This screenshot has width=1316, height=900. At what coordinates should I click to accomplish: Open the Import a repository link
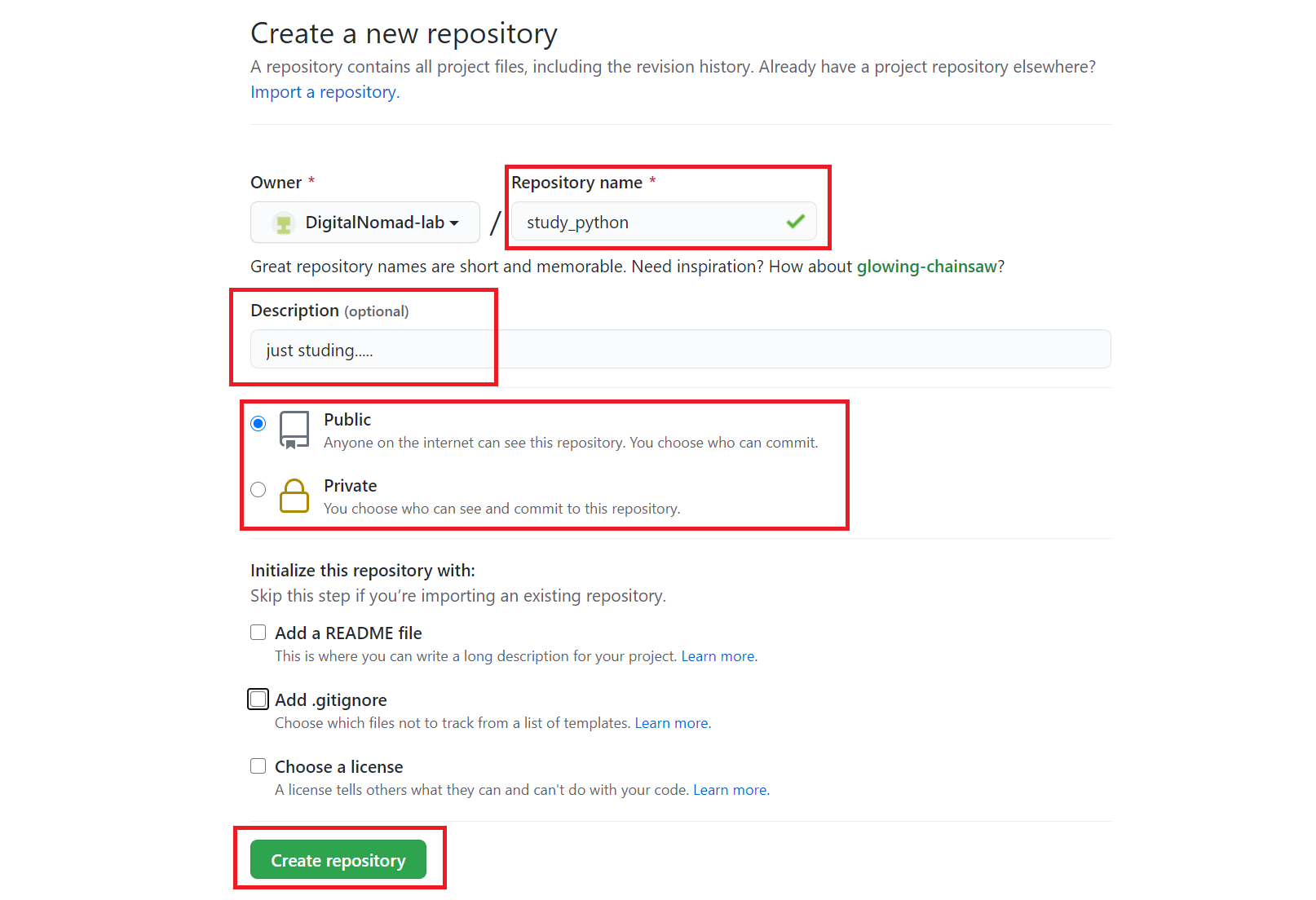325,92
